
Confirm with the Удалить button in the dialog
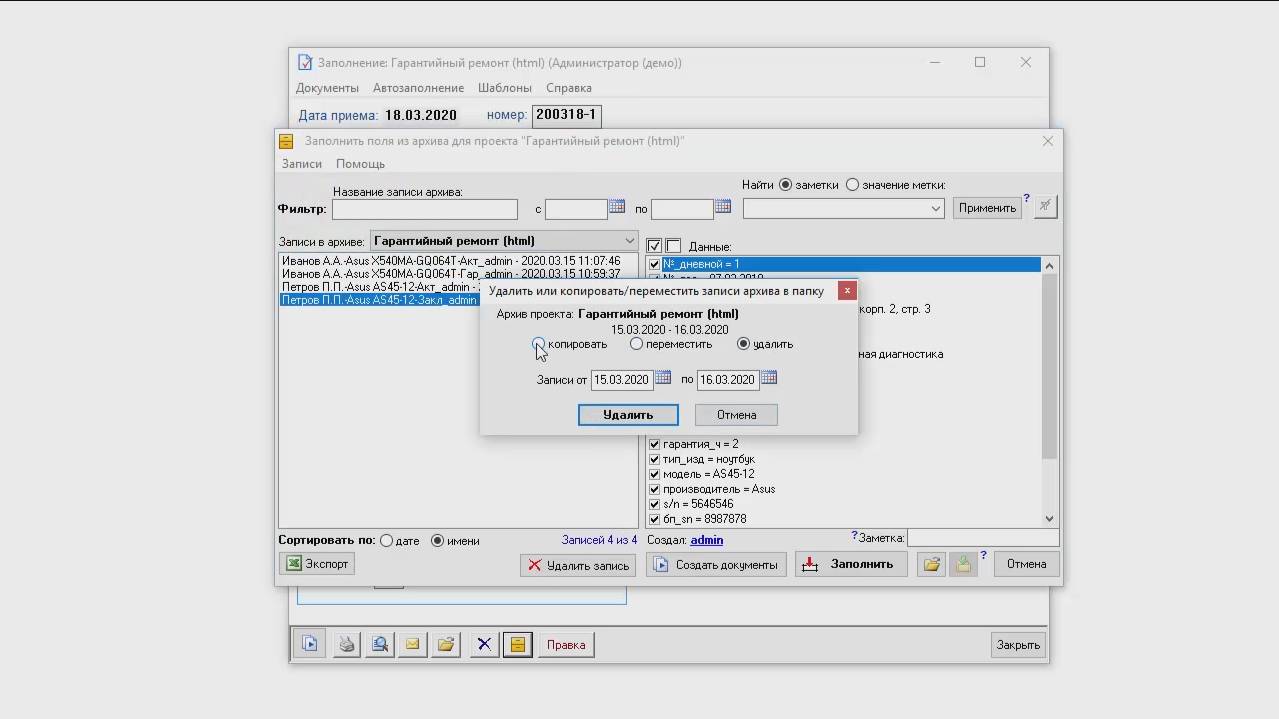(x=628, y=414)
